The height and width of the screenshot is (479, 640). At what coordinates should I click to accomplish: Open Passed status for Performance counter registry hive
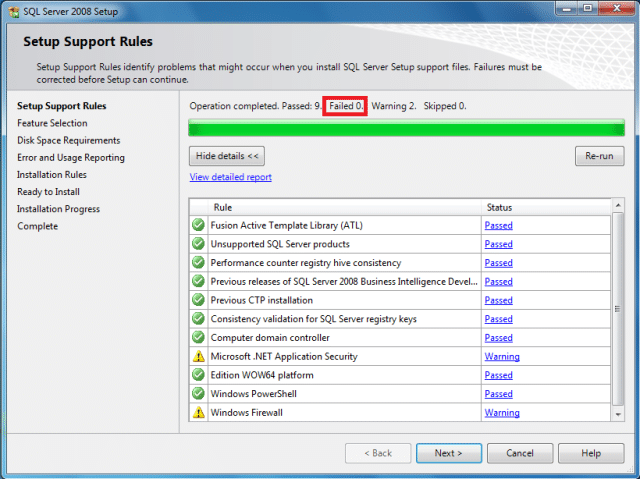click(498, 263)
